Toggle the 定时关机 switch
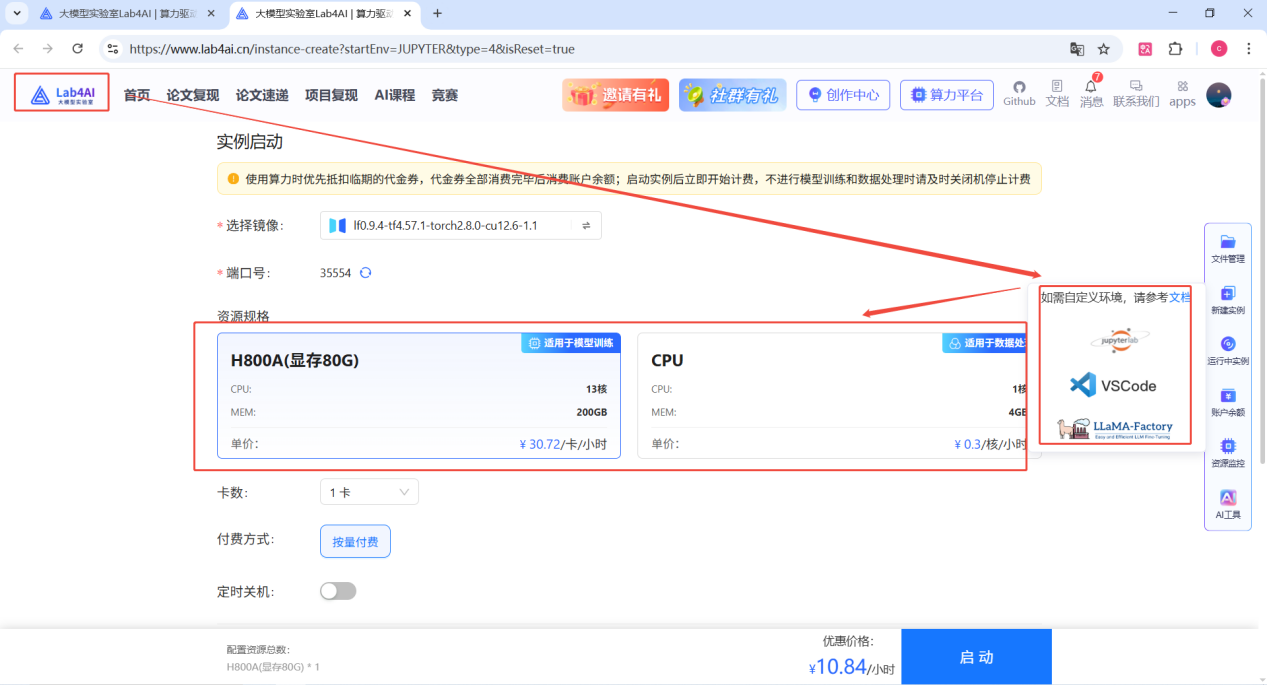The image size is (1267, 685). [338, 591]
